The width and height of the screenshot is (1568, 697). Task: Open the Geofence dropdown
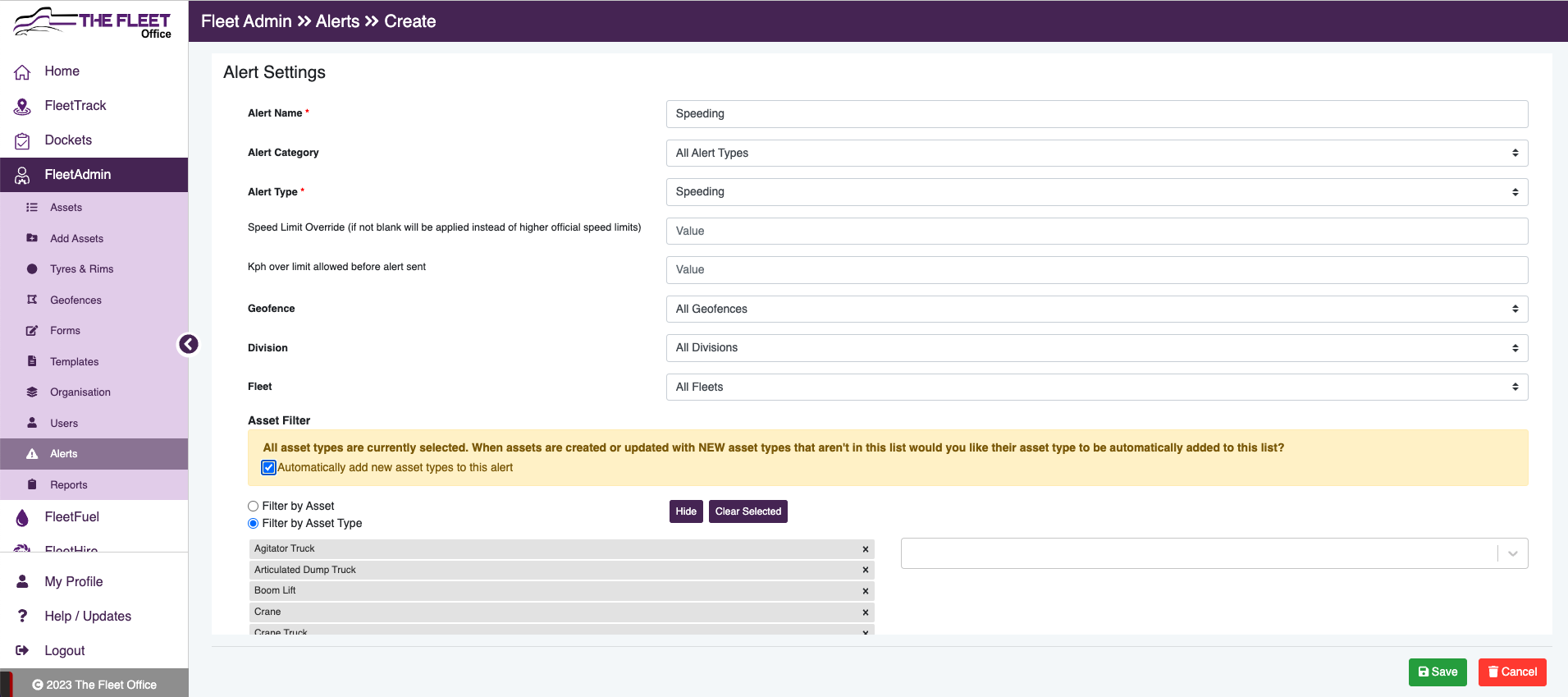click(1096, 309)
